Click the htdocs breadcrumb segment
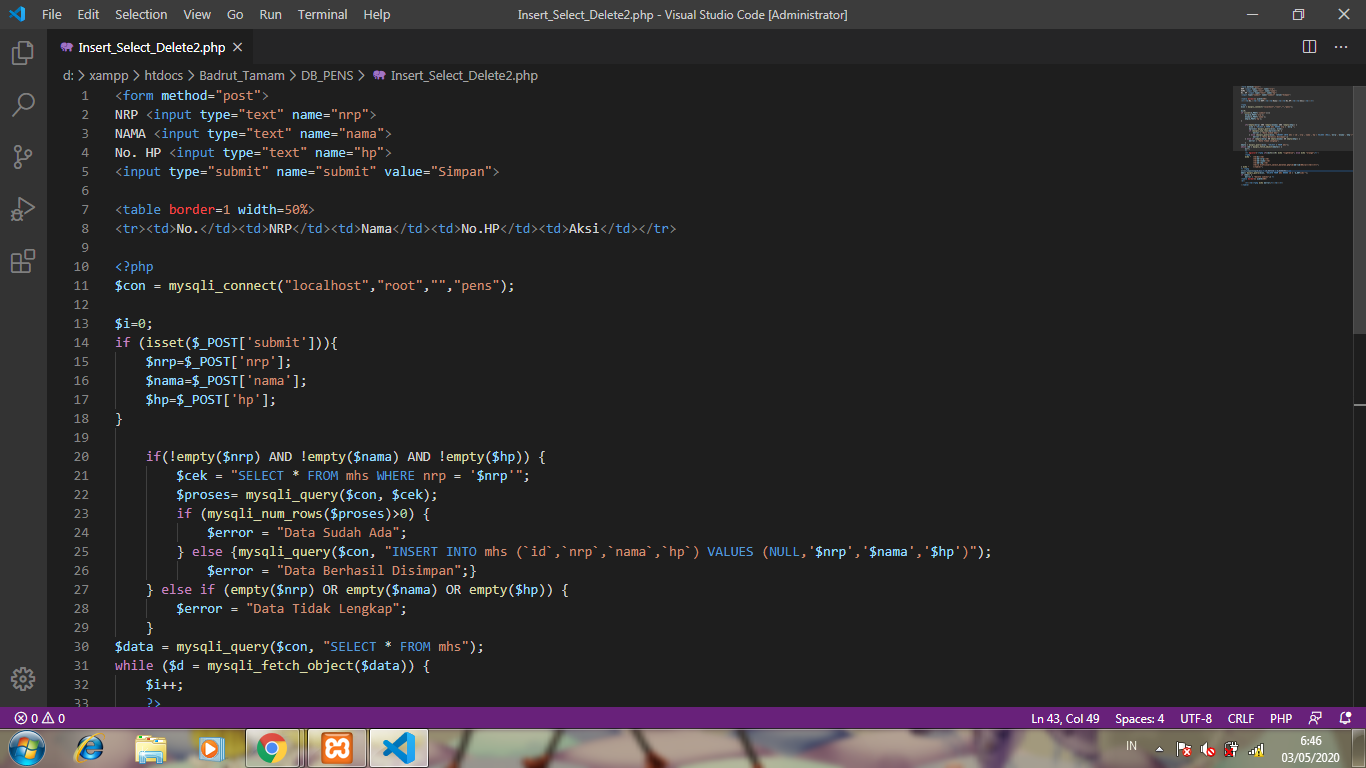 point(164,75)
